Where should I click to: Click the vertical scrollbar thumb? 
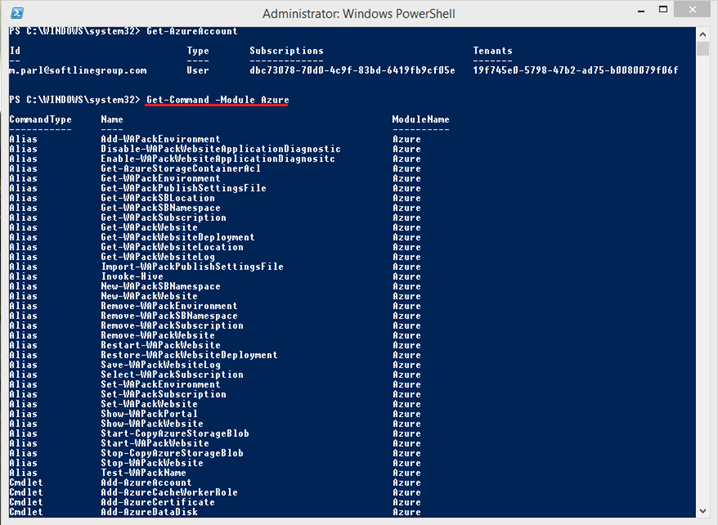click(703, 49)
